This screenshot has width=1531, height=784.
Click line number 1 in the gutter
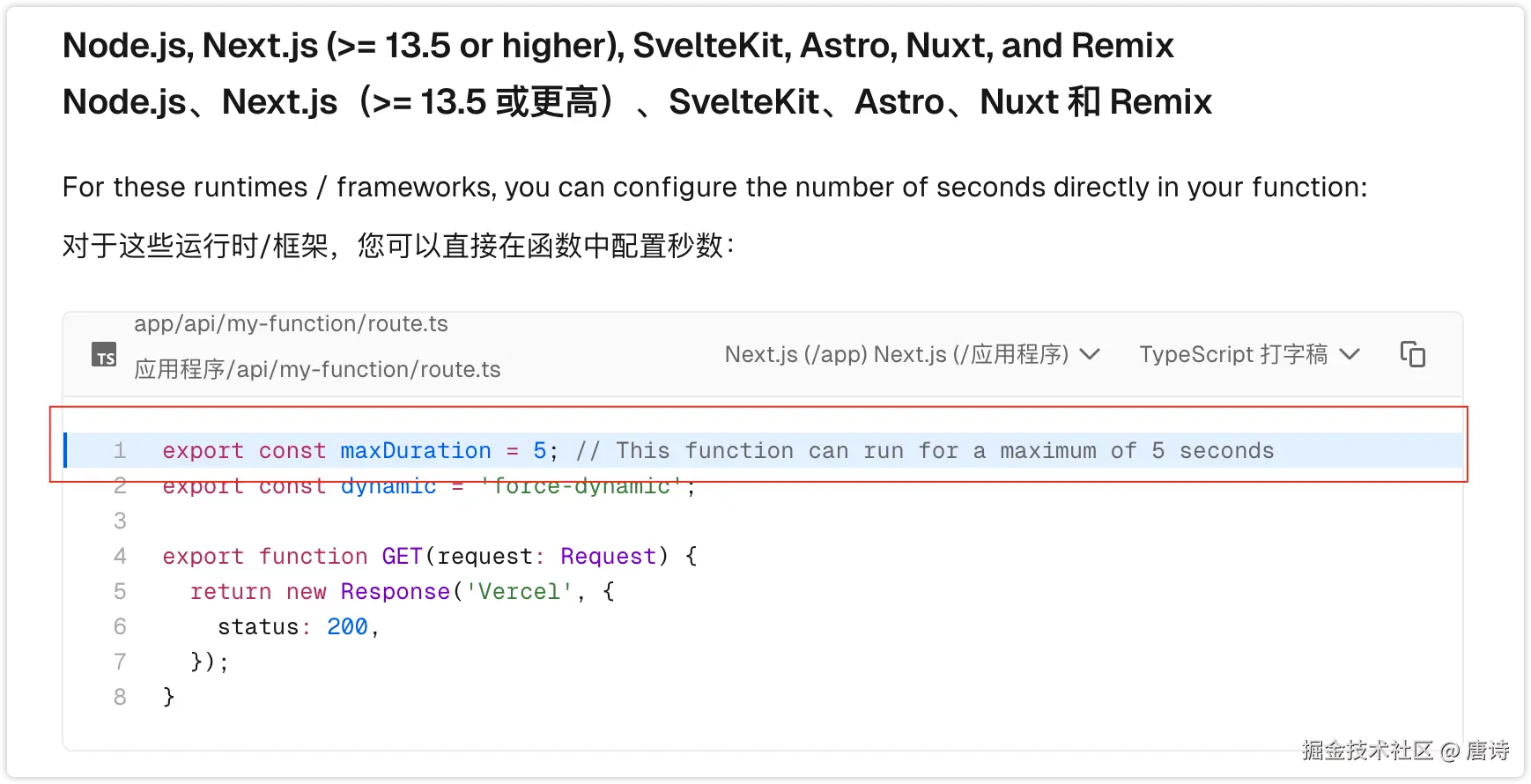point(120,451)
